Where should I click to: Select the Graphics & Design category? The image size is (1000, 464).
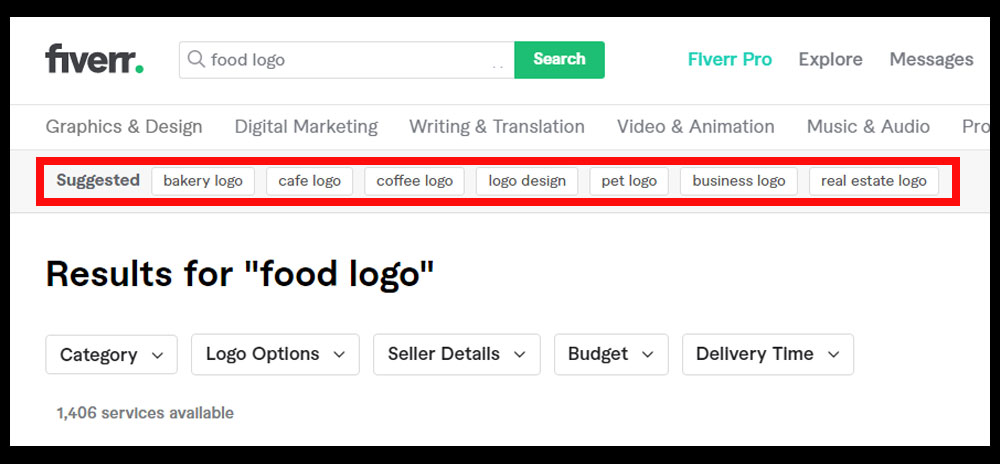coord(124,127)
